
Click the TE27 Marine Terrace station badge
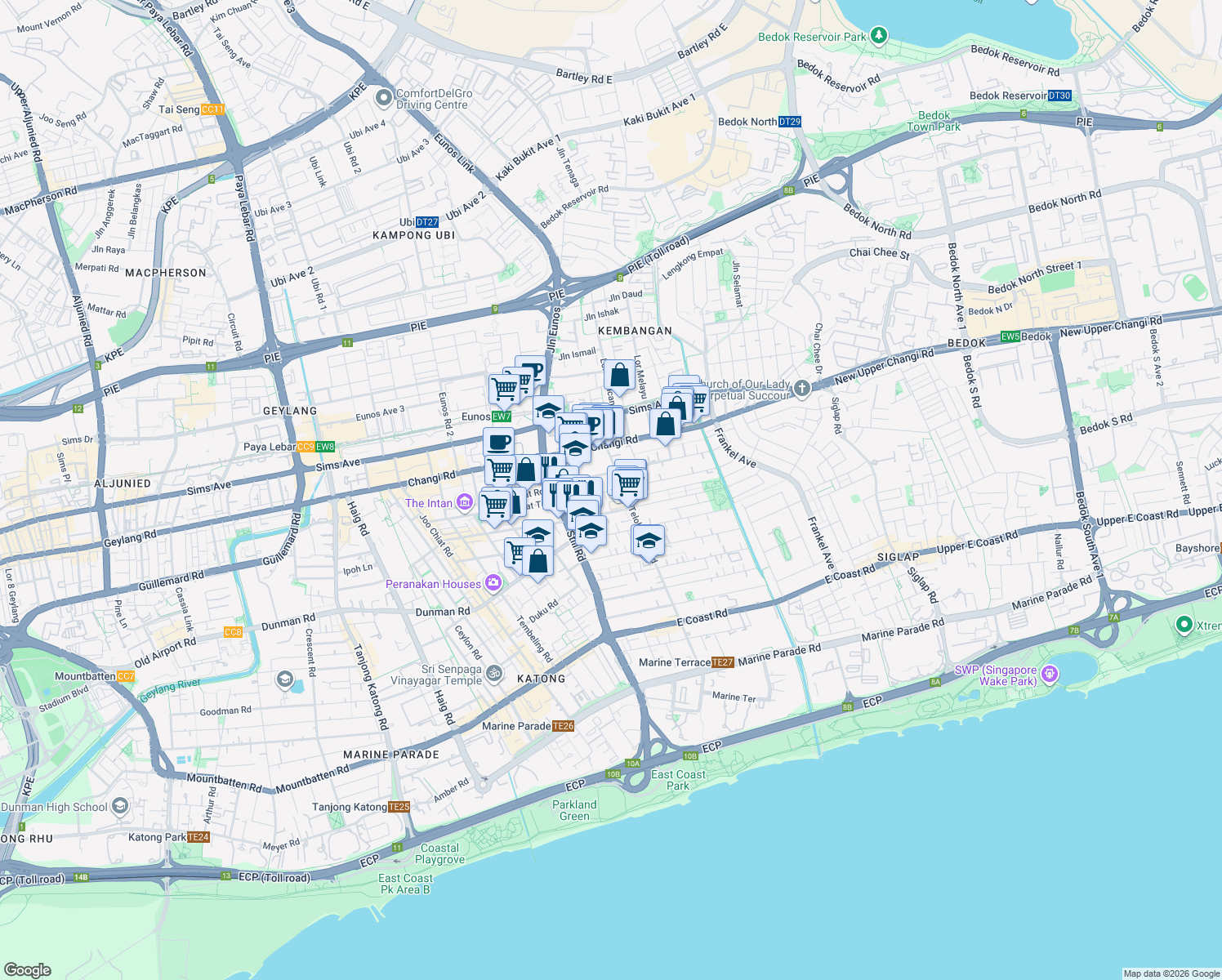click(722, 662)
